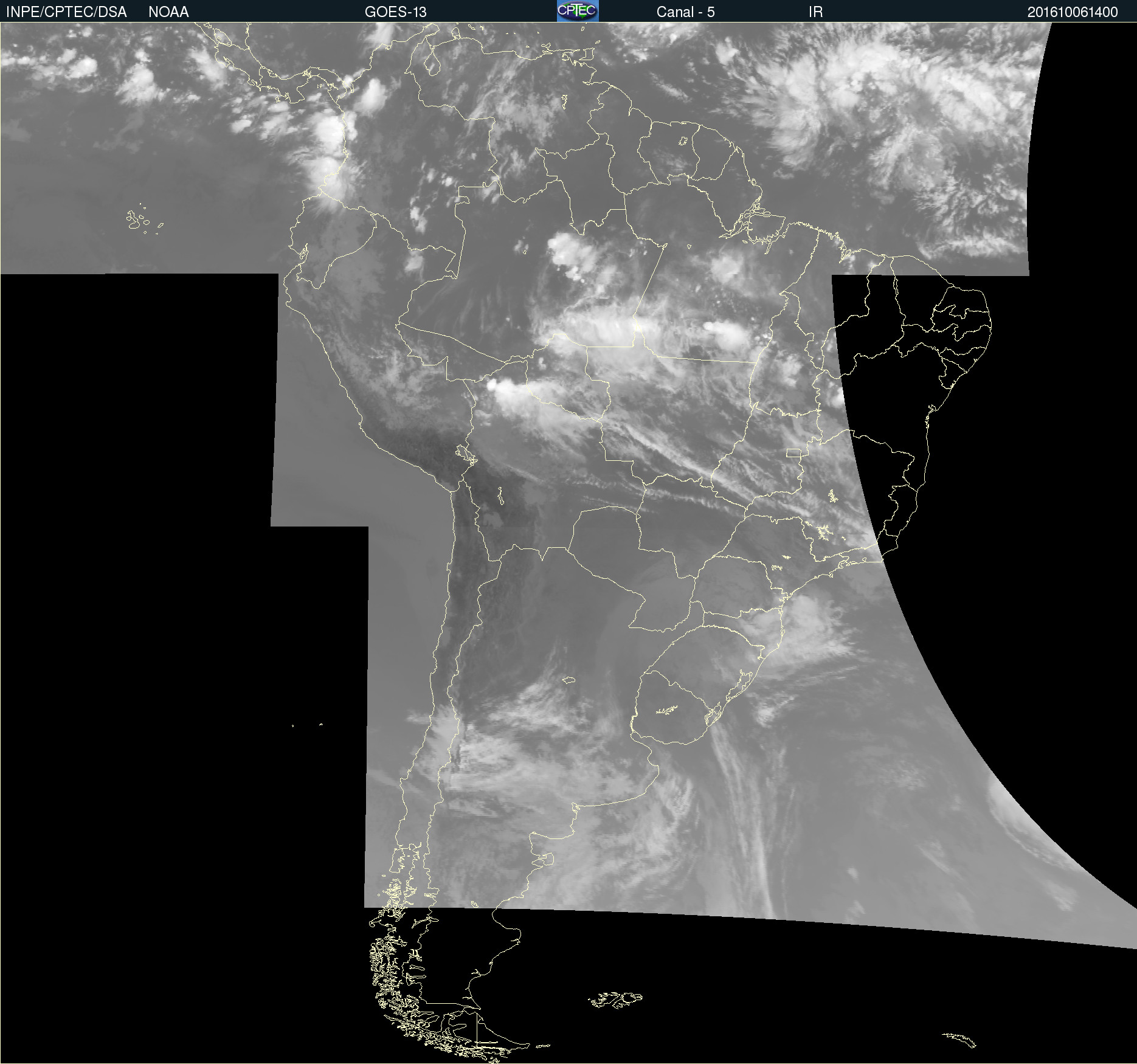Screen dimensions: 1137x1064
Task: Select the IR channel label
Action: [815, 12]
